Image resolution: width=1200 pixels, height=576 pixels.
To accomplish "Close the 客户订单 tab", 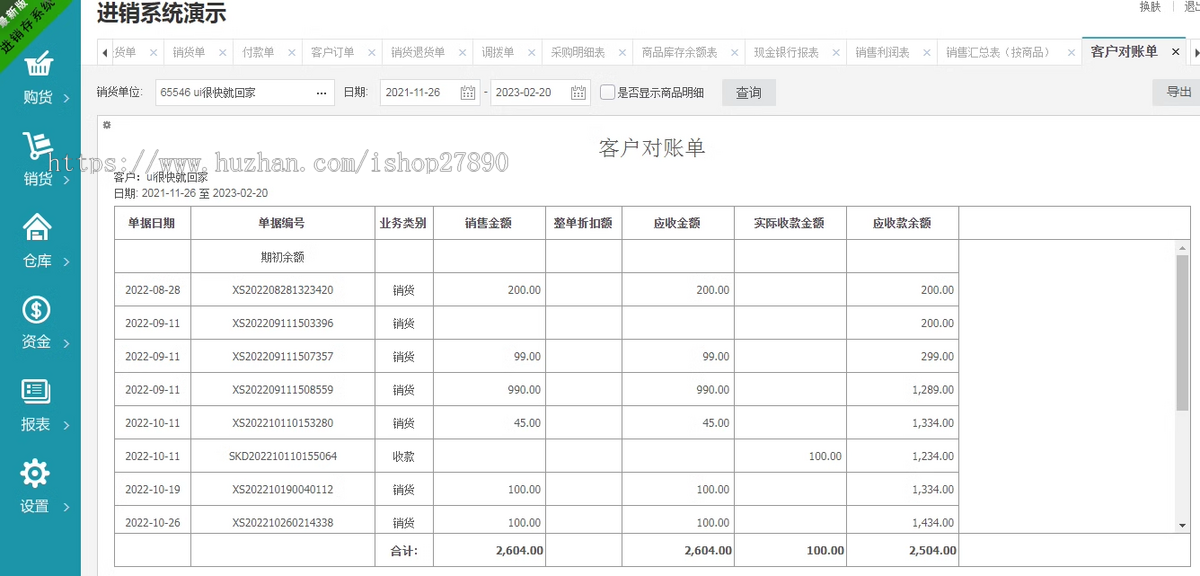I will click(x=371, y=52).
